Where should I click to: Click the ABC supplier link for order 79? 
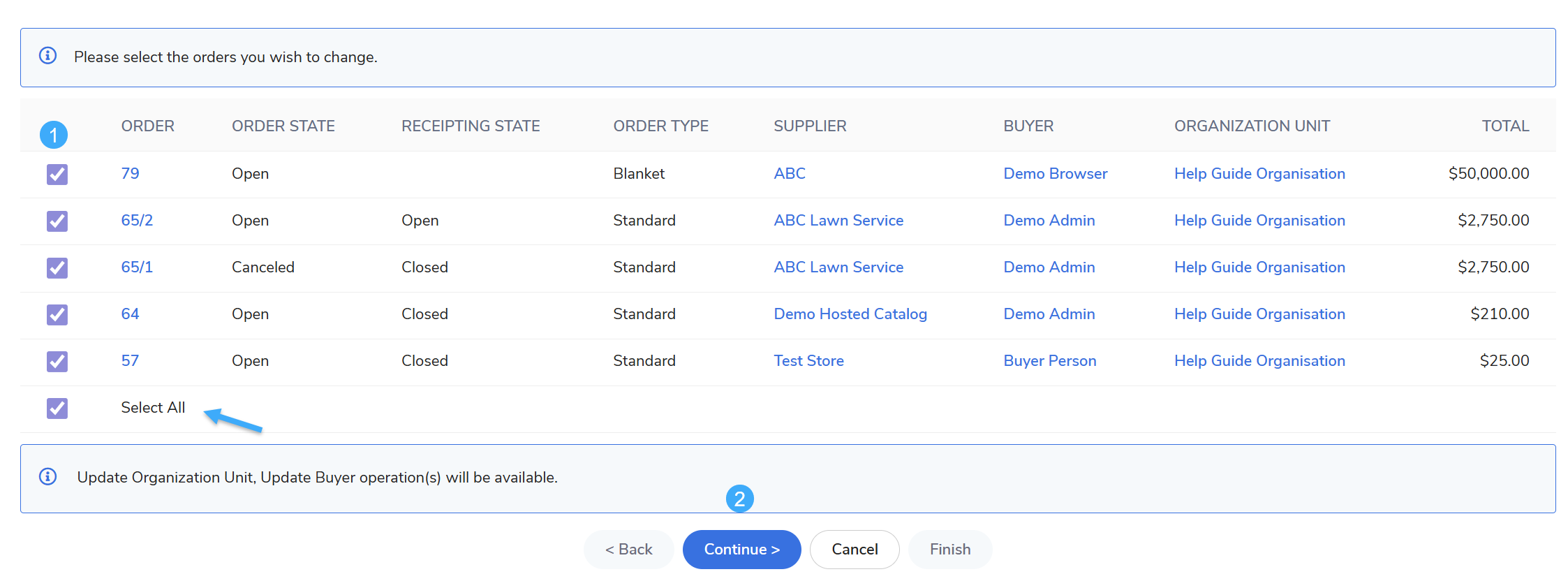pos(789,173)
